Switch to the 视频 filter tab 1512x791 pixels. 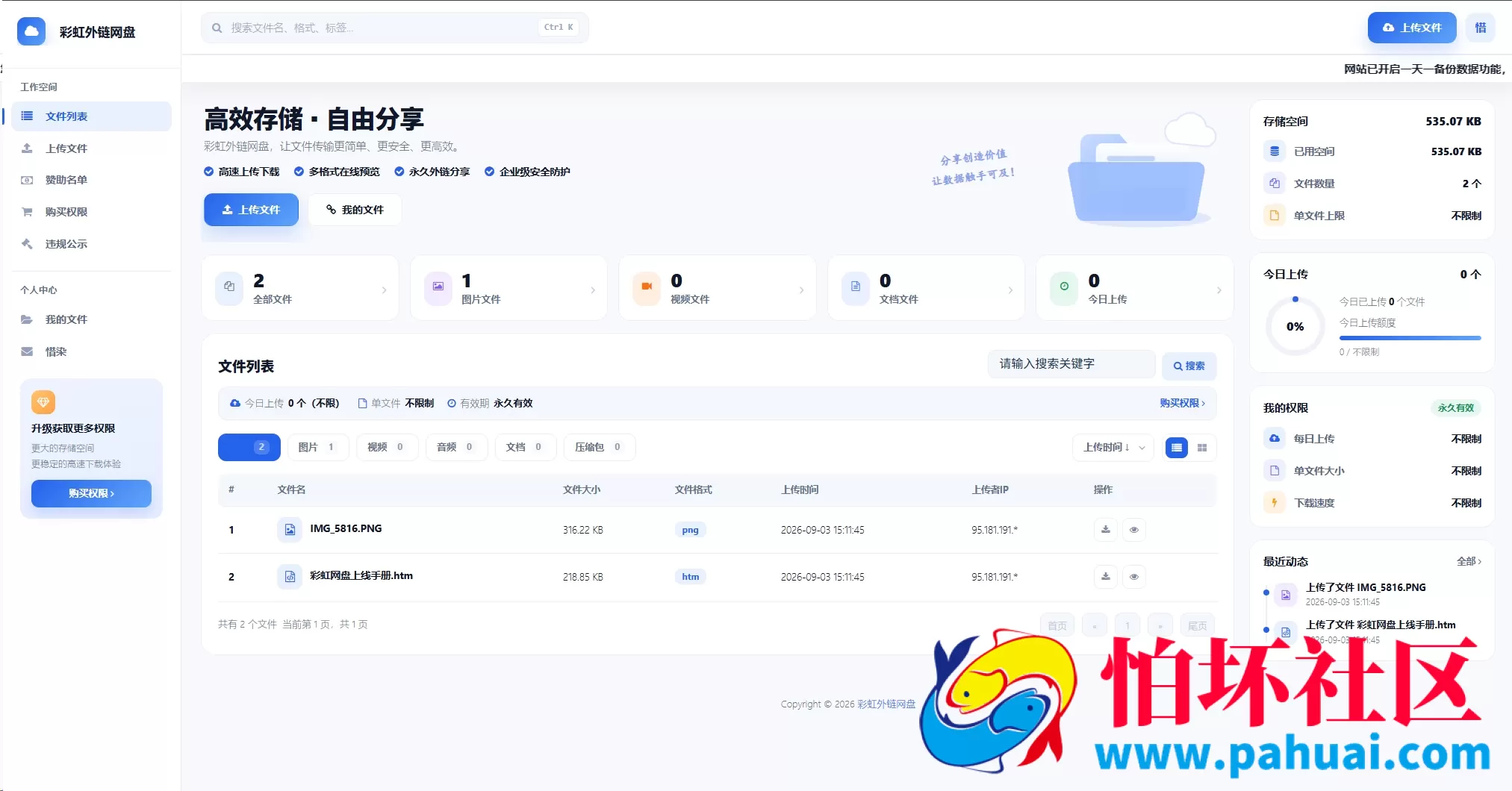[x=386, y=447]
